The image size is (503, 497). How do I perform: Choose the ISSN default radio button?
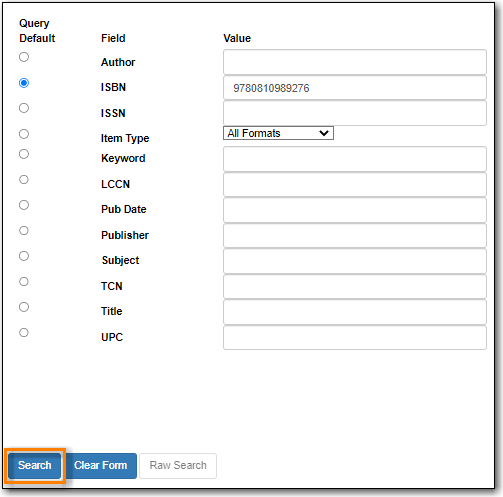pos(24,108)
